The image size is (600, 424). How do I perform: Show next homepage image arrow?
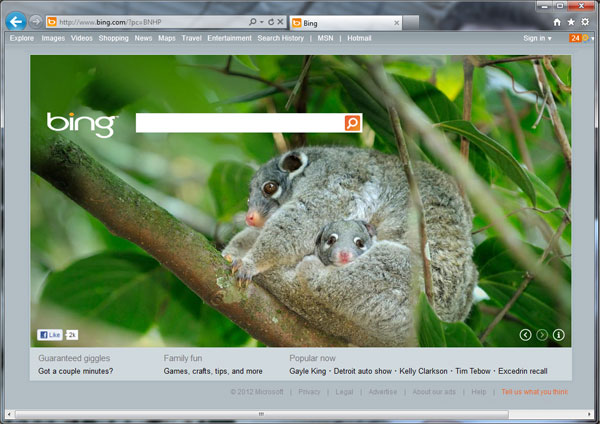542,335
